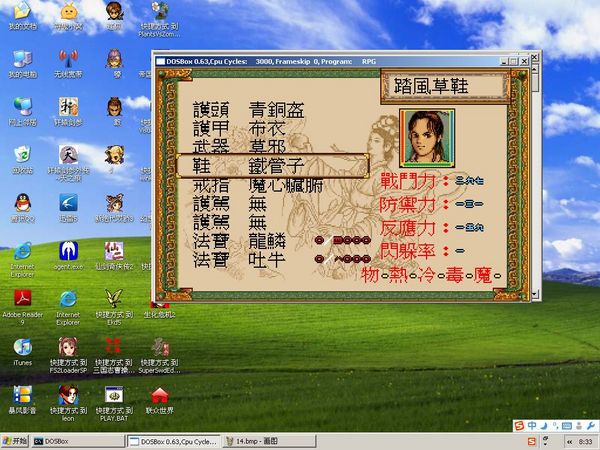Click the Sogou S icon in system tray
Image resolution: width=600 pixels, height=450 pixels.
click(532, 441)
